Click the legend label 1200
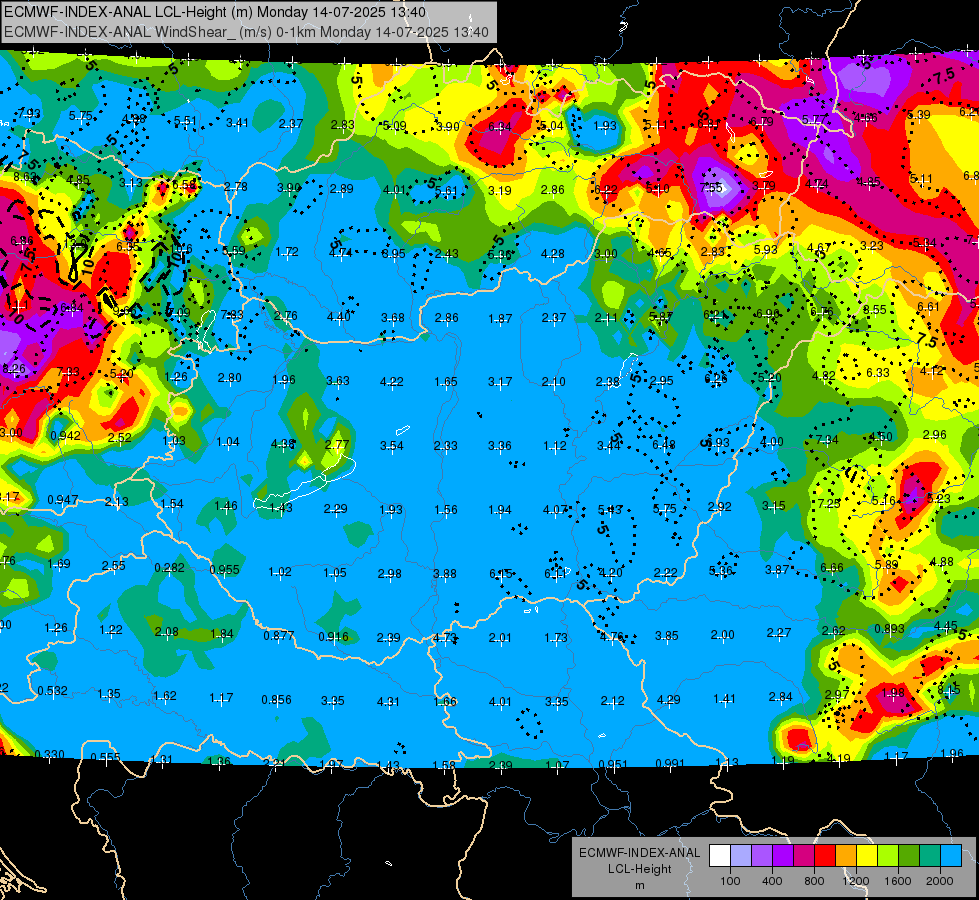The height and width of the screenshot is (900, 979). point(856,881)
